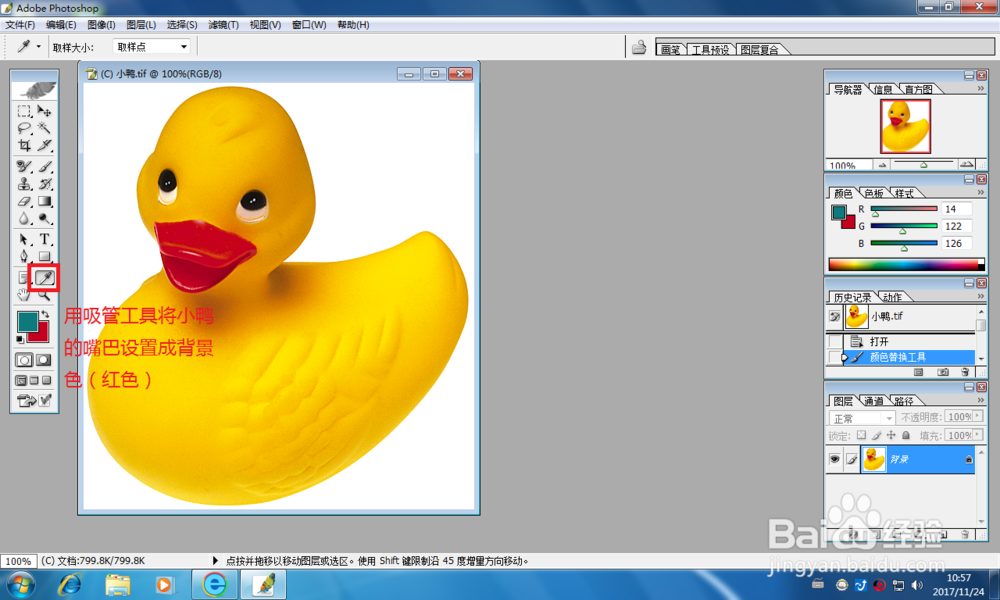Switch to the 通道 tab
This screenshot has height=600, width=1000.
[x=873, y=401]
